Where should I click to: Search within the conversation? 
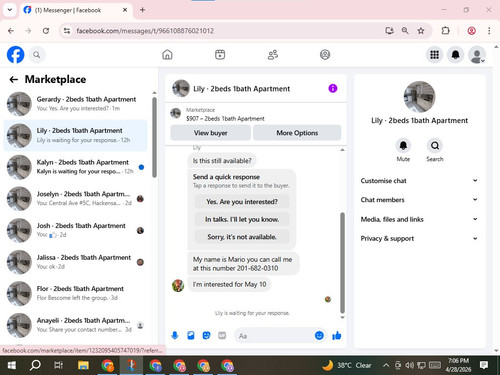tap(435, 146)
